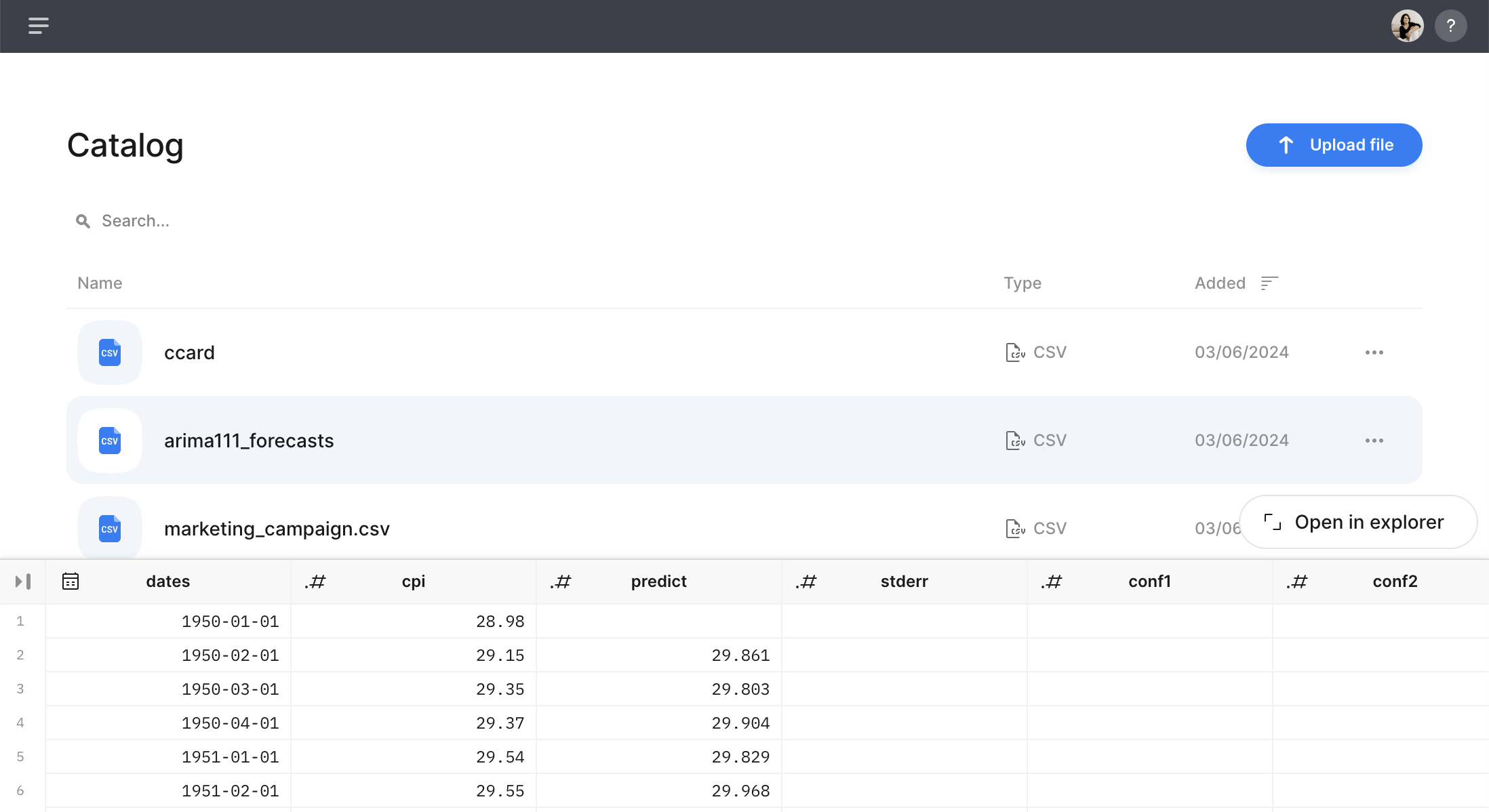
Task: Click the calendar type icon for dates
Action: pyautogui.click(x=71, y=582)
